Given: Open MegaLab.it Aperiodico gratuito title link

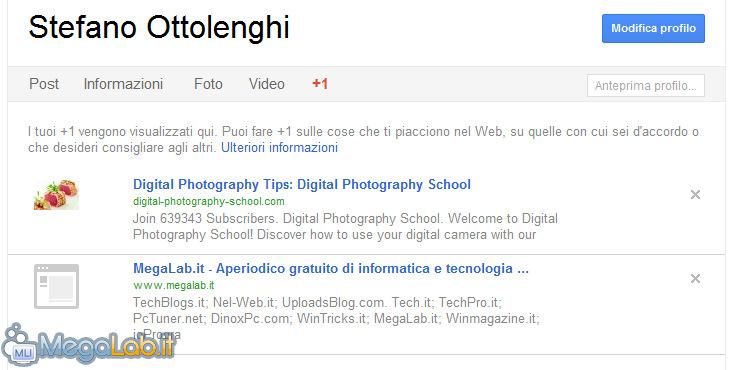Looking at the screenshot, I should click(x=331, y=269).
